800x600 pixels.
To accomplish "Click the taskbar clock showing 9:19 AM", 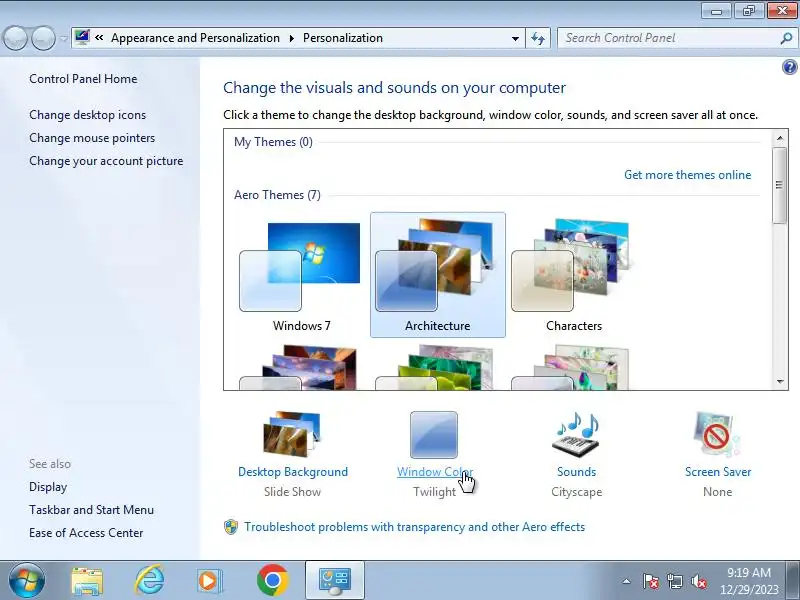I will pos(748,581).
